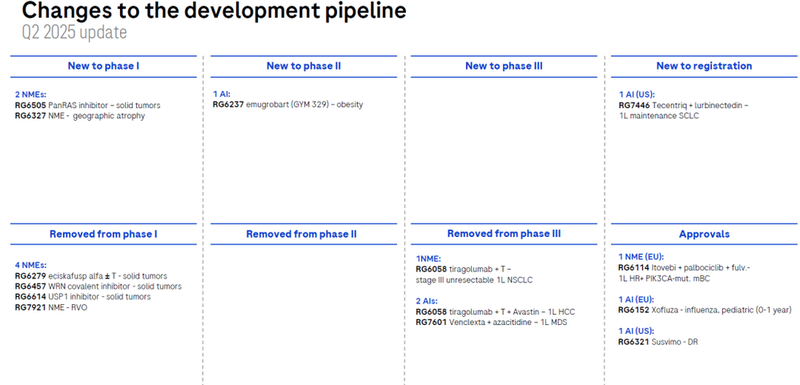Click the 'New to phase II' header
This screenshot has width=800, height=385.
304,66
